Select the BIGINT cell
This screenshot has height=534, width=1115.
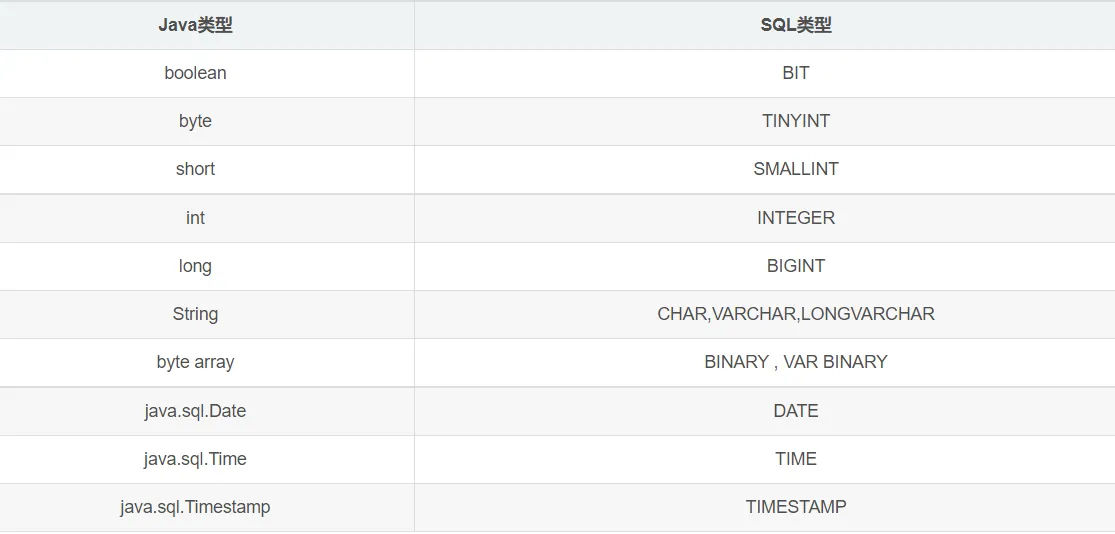click(x=795, y=266)
